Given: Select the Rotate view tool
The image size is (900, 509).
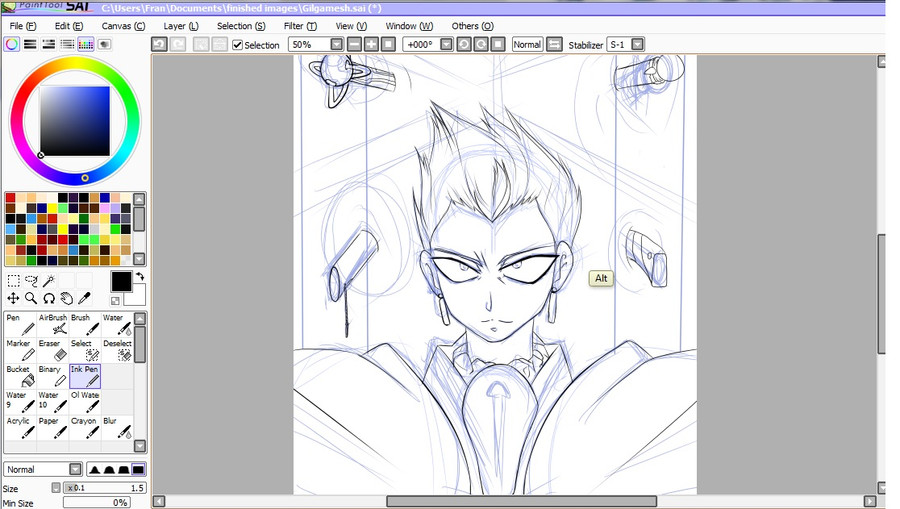Looking at the screenshot, I should click(49, 298).
